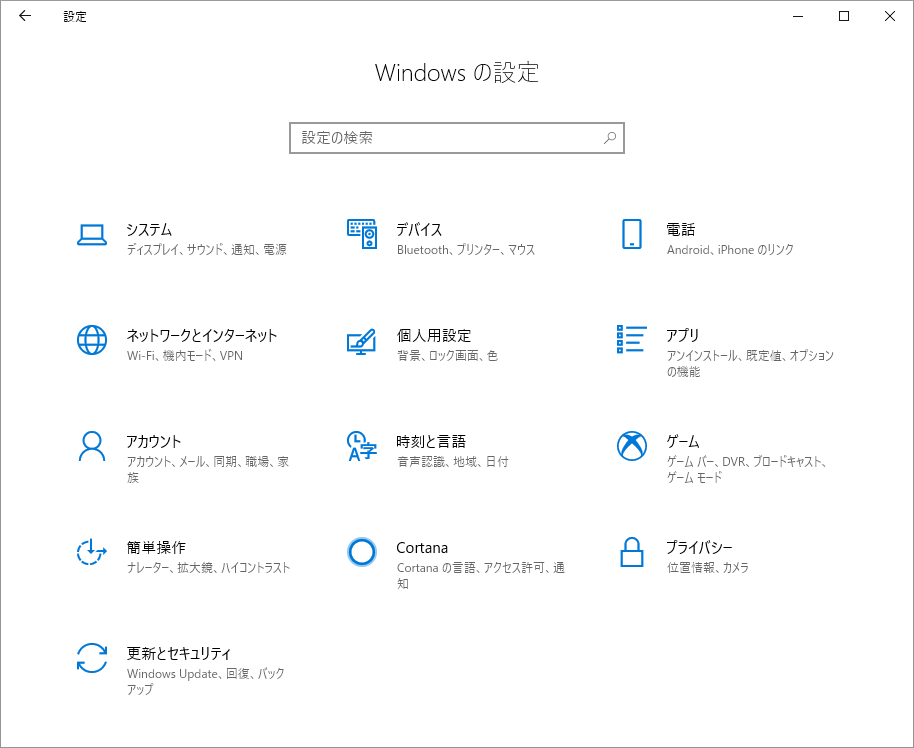914x748 pixels.
Task: Click description アンインストール、既定値、オプションの機能
Action: click(750, 364)
